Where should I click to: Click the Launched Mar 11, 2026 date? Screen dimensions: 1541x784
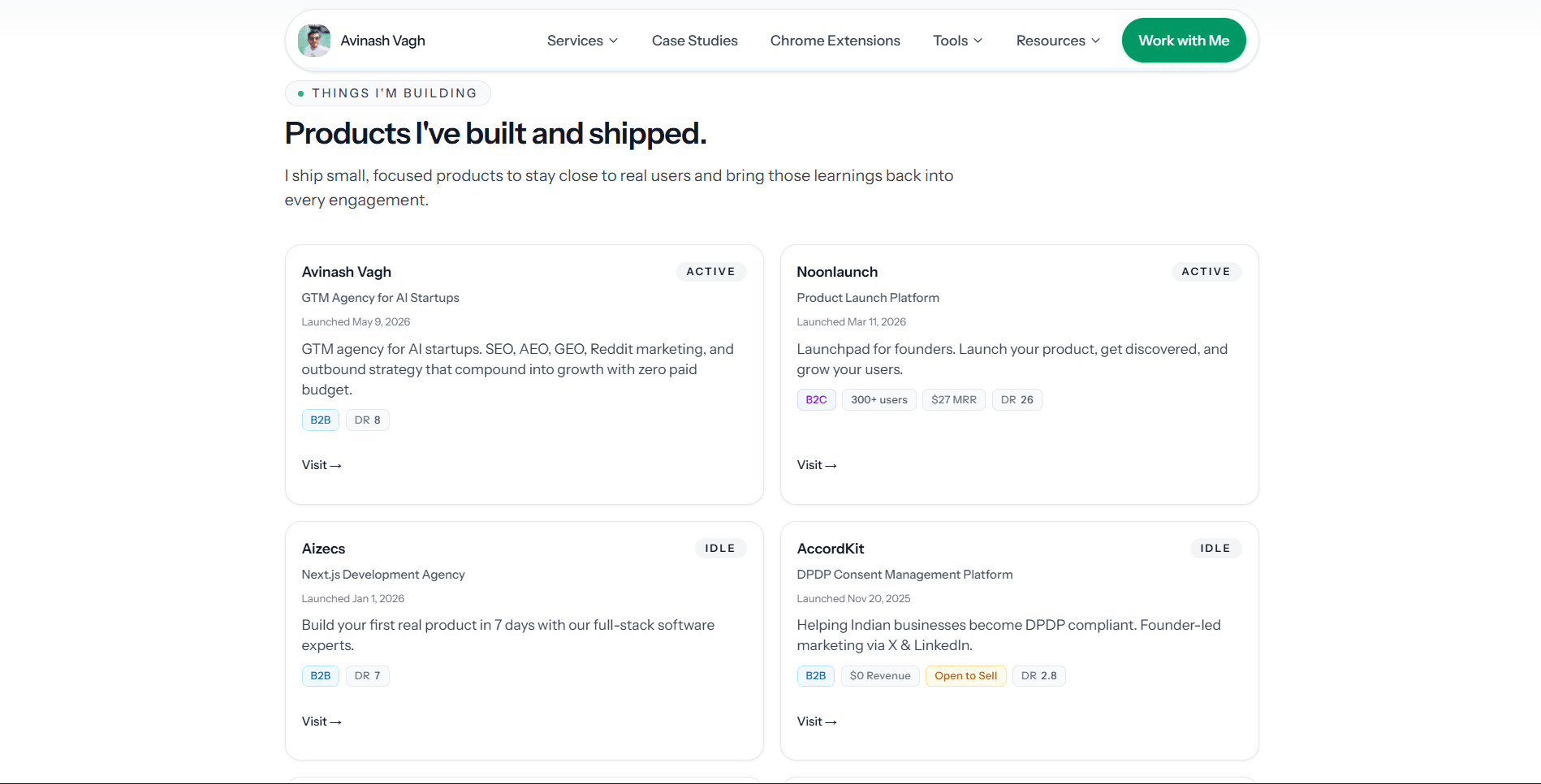coord(851,322)
